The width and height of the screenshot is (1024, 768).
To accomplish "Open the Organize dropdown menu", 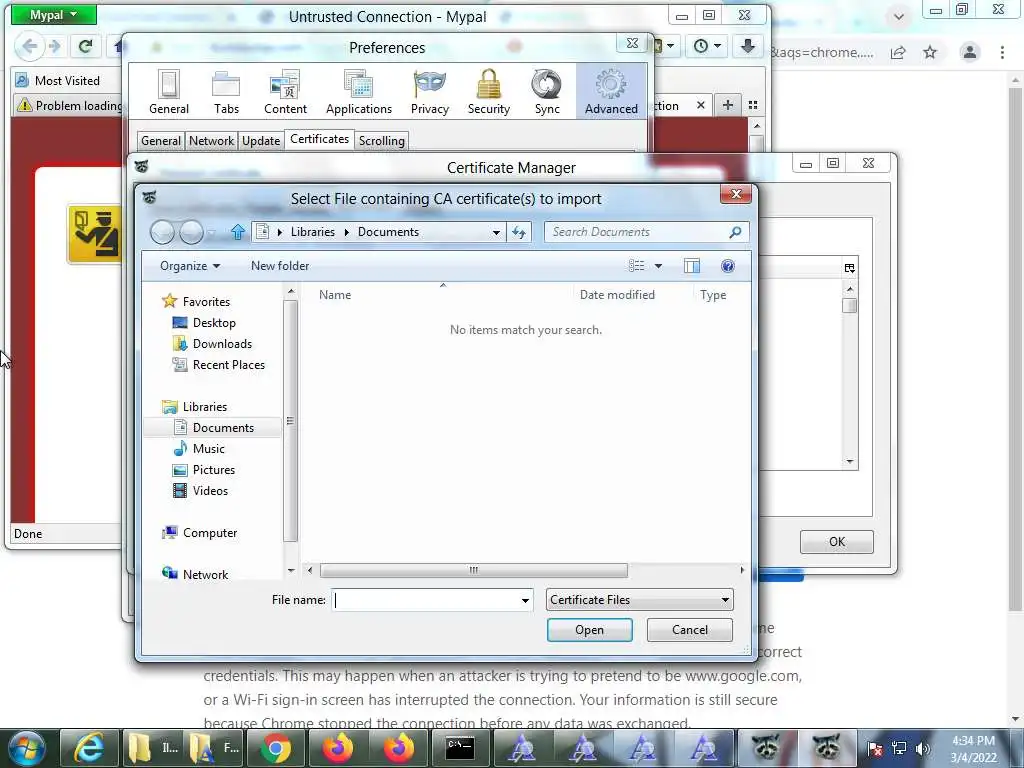I will [190, 266].
